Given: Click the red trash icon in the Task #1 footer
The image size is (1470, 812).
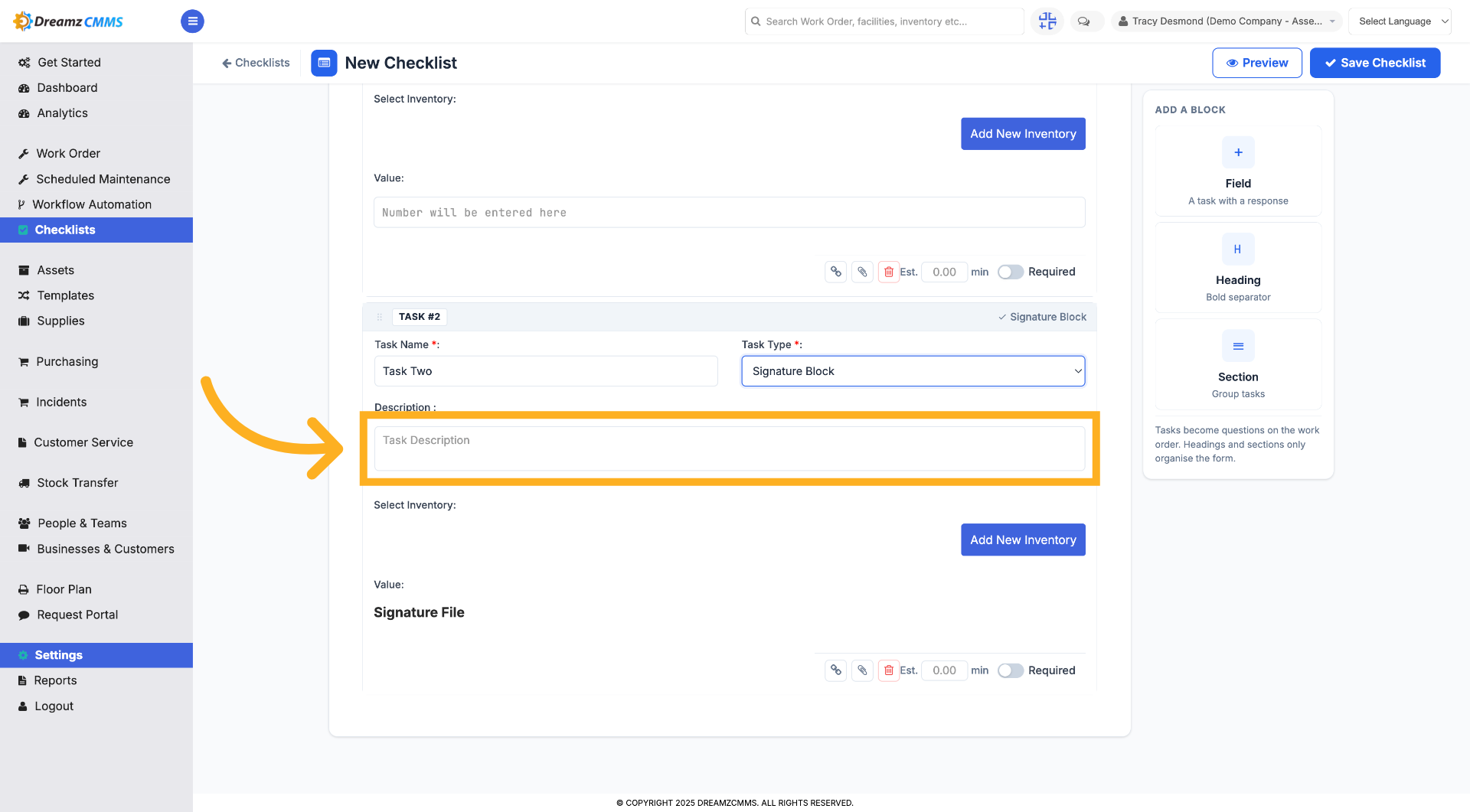Looking at the screenshot, I should click(889, 272).
